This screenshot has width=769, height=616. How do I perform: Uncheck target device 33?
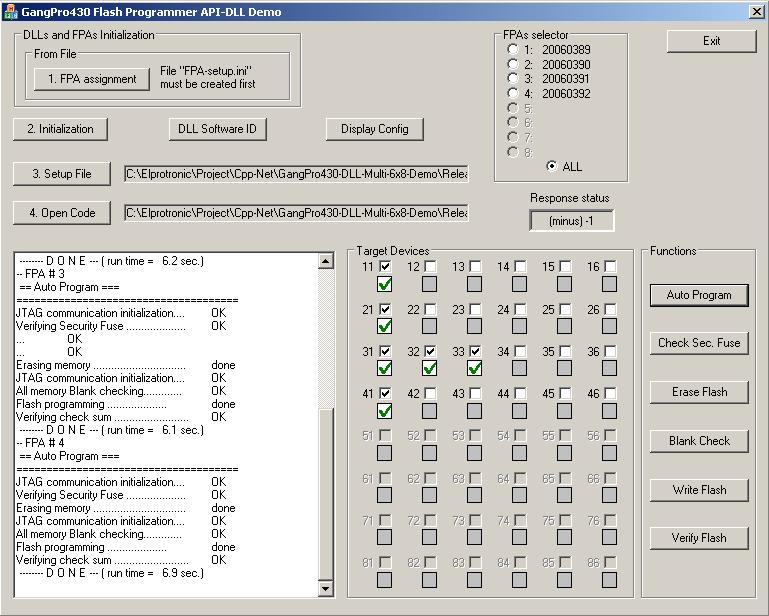click(475, 351)
